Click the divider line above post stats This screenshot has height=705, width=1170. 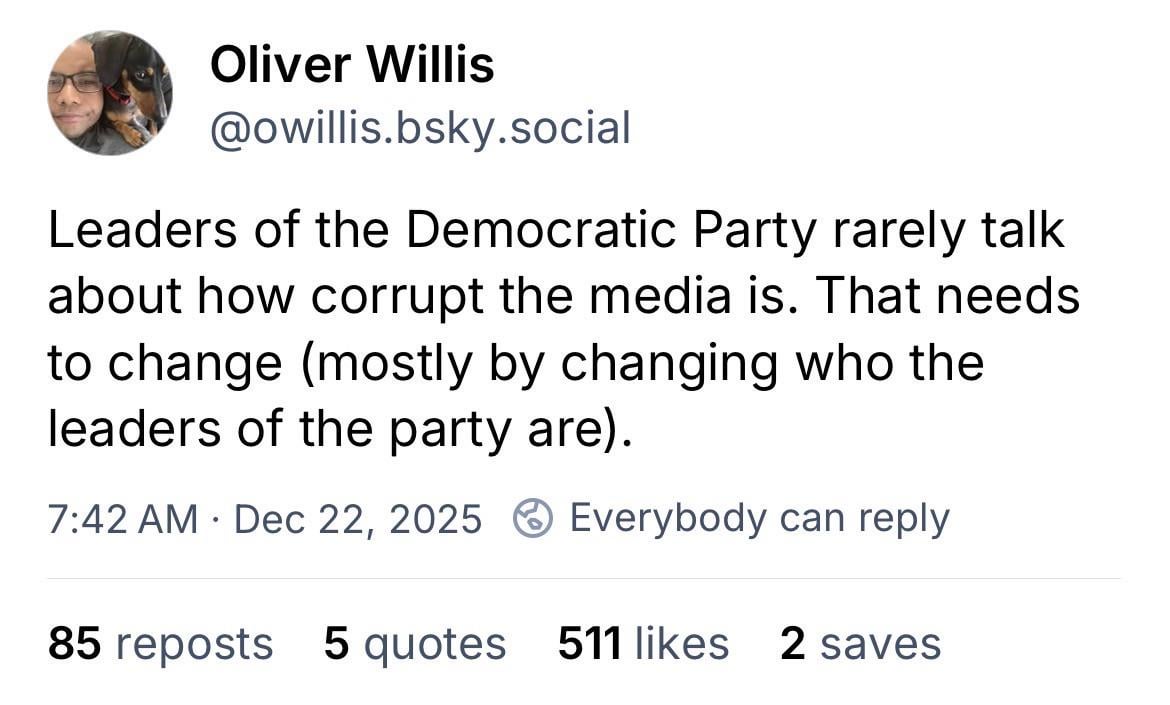coord(584,578)
